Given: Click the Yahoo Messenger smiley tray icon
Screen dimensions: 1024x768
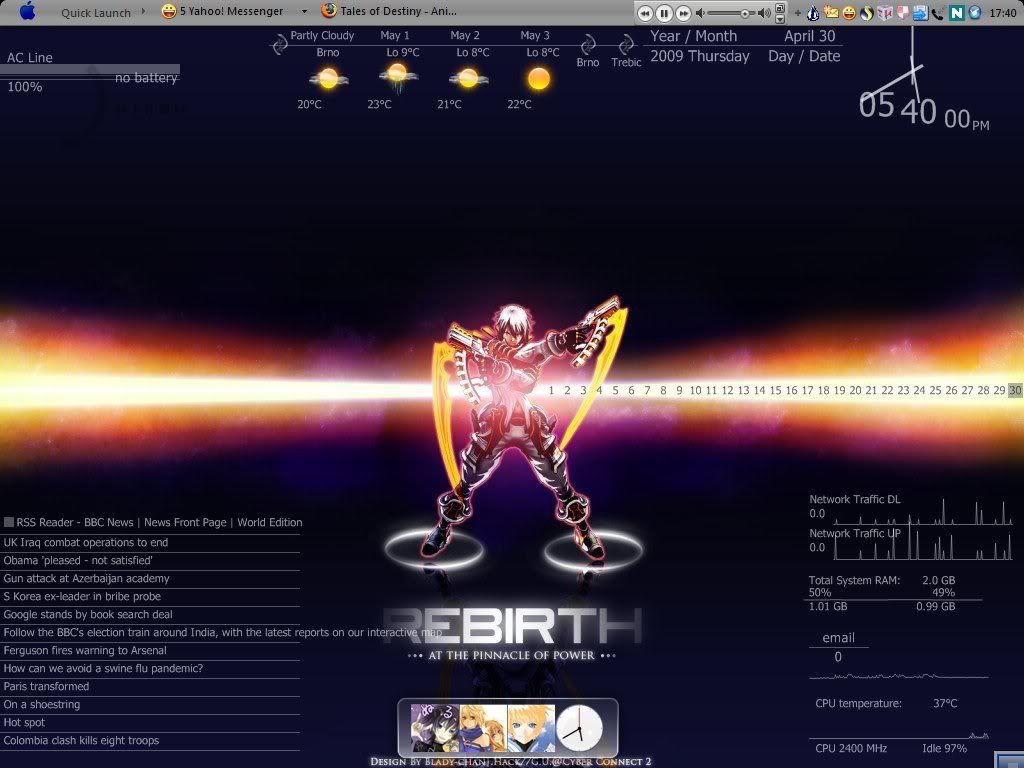Looking at the screenshot, I should (849, 13).
